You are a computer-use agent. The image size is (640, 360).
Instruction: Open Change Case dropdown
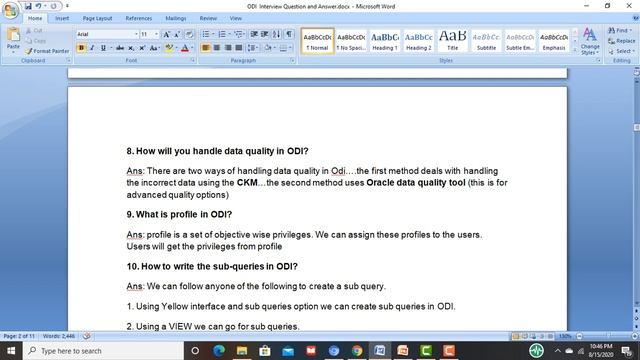(154, 48)
